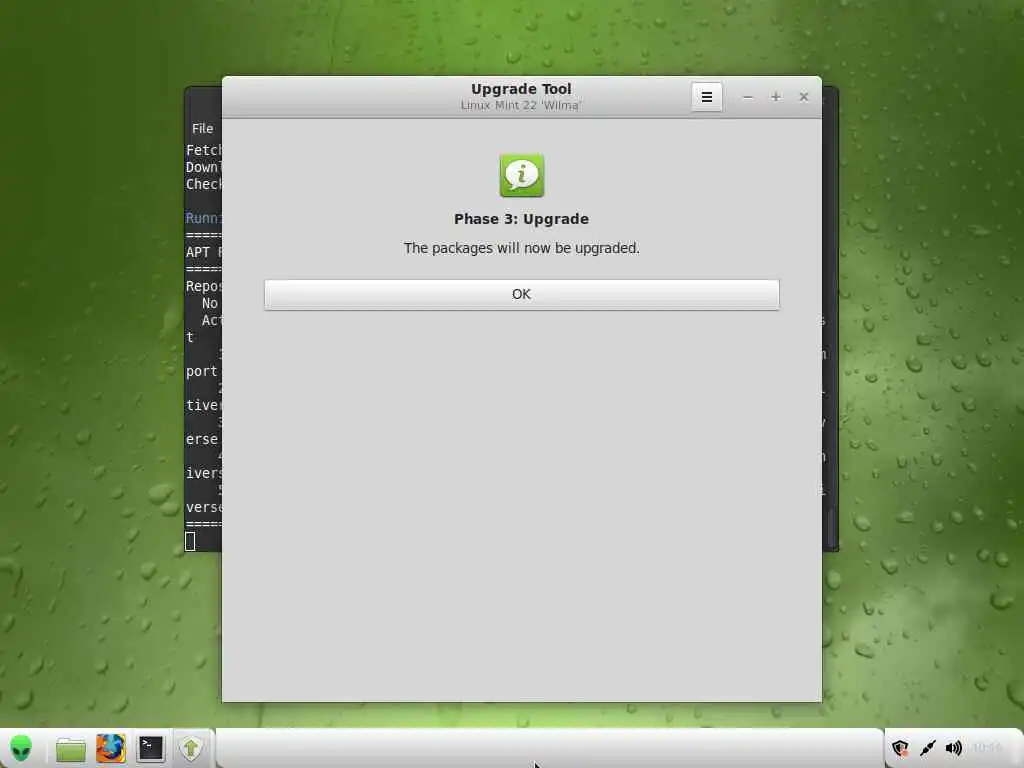Launch the file manager from the panel
The height and width of the screenshot is (768, 1024).
click(x=71, y=749)
